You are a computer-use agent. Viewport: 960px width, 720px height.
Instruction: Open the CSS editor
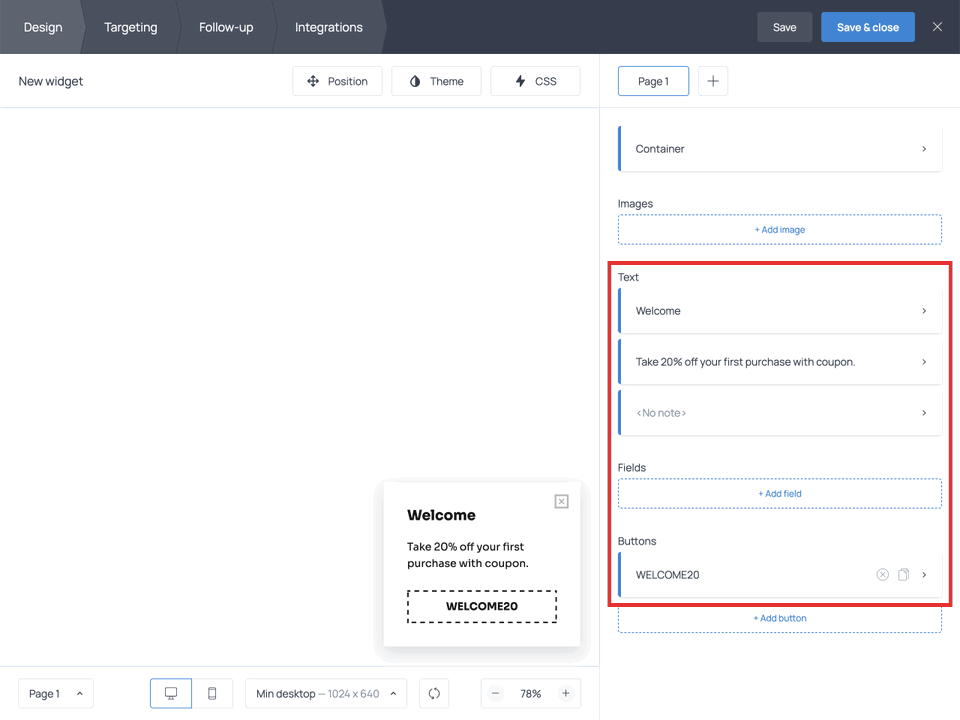(535, 81)
